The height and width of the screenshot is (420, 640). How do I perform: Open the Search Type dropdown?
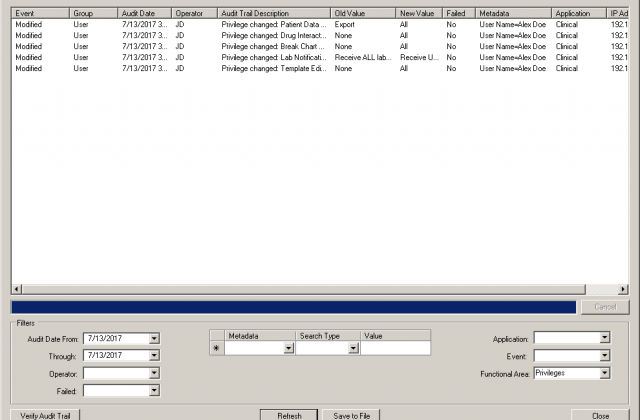(353, 348)
